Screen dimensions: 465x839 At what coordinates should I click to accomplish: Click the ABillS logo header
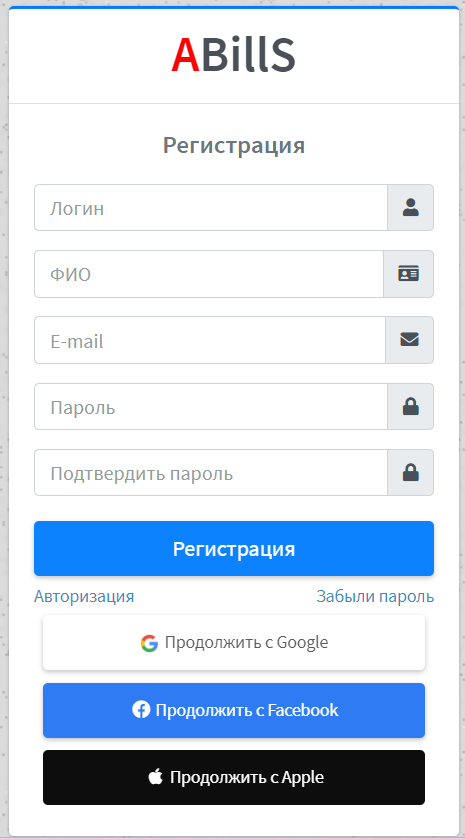233,55
